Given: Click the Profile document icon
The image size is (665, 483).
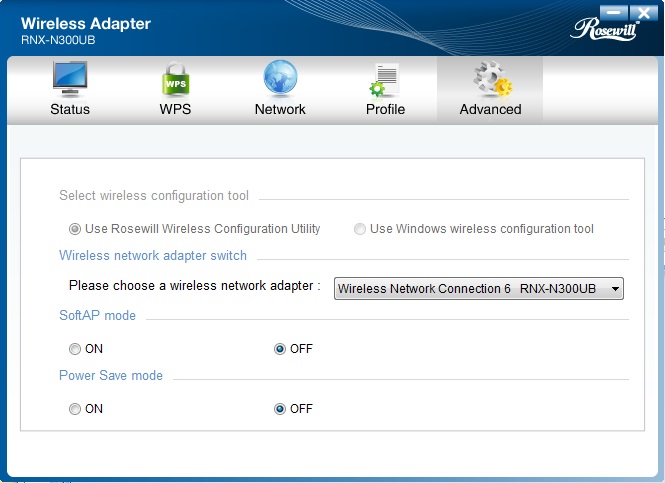Looking at the screenshot, I should tap(384, 80).
